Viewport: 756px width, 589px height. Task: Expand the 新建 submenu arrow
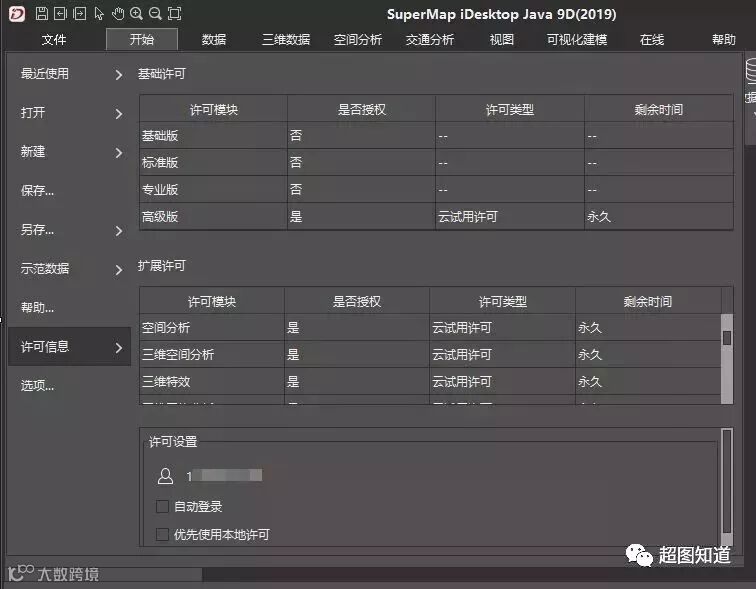click(x=119, y=152)
